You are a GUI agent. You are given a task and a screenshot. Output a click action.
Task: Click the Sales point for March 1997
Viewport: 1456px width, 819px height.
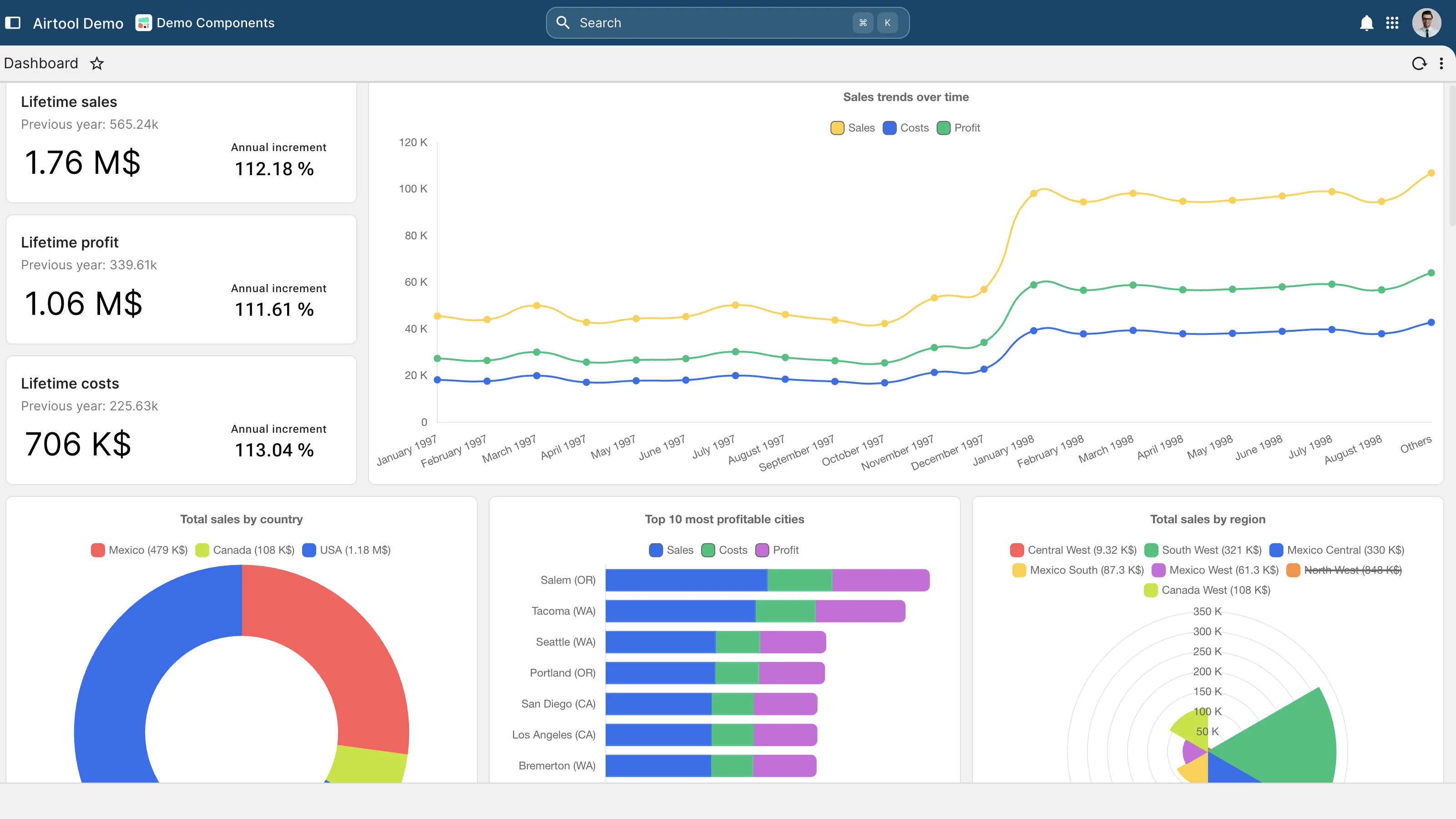click(x=536, y=305)
